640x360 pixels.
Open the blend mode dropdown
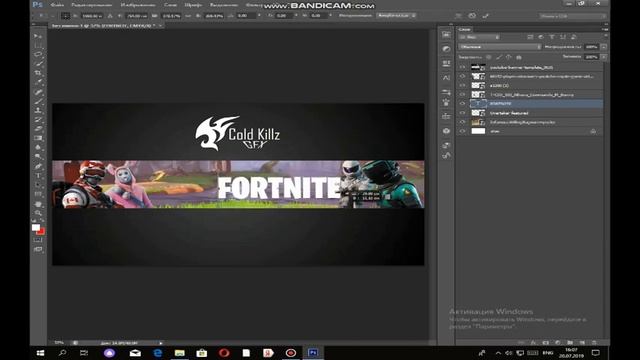[500, 47]
